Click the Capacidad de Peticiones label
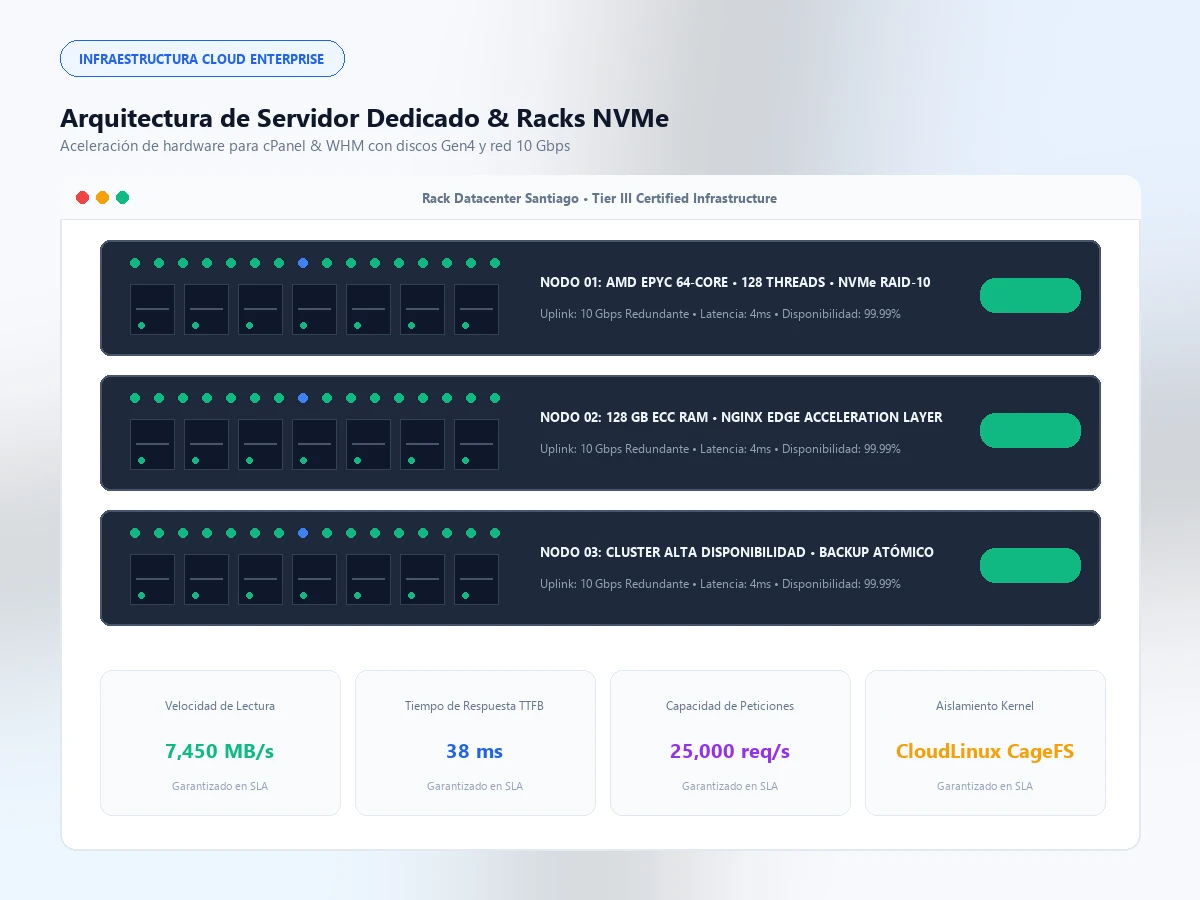Screen dimensions: 1200x900 [730, 706]
